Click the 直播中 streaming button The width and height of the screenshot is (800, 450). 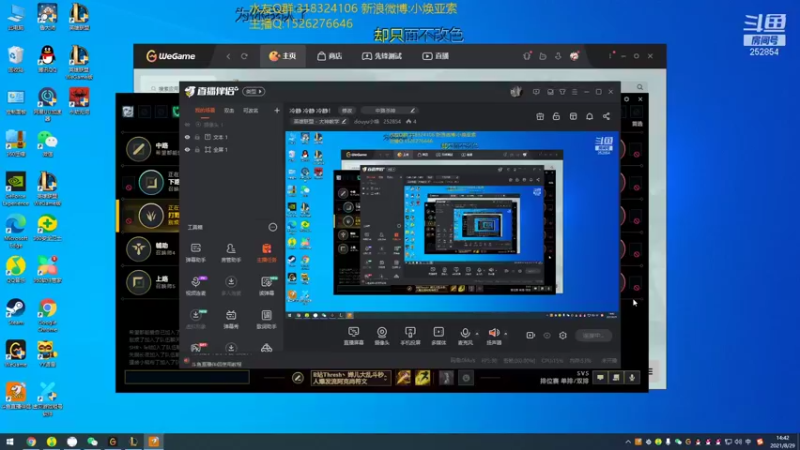[593, 336]
